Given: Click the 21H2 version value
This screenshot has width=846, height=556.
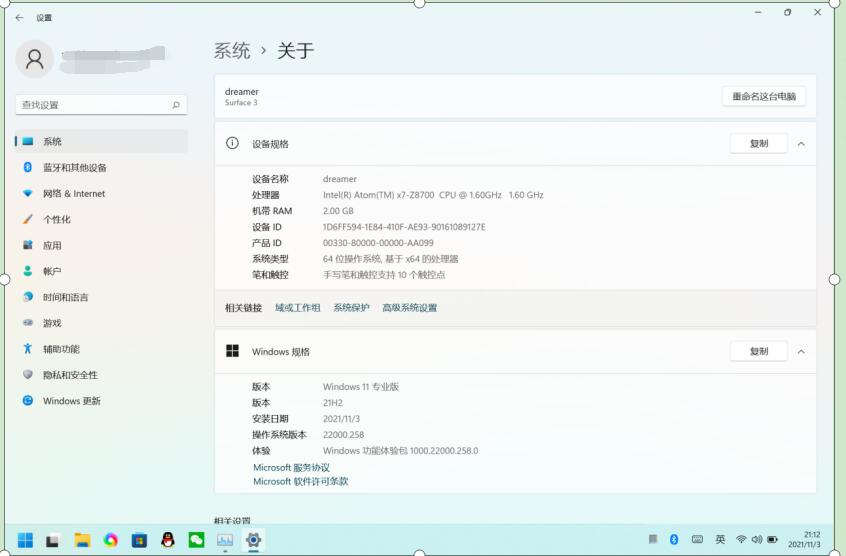Looking at the screenshot, I should 332,403.
